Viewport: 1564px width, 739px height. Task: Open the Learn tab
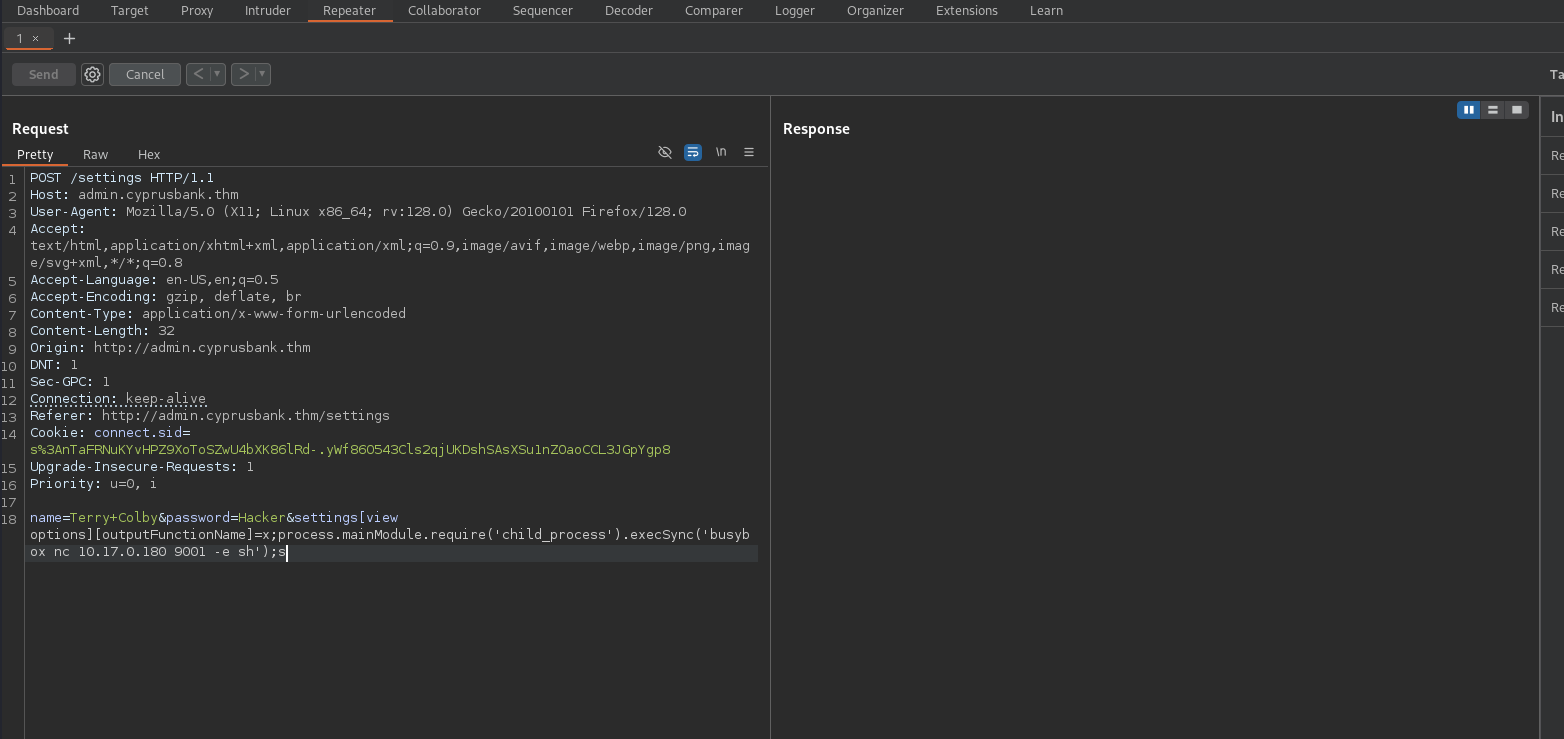1046,10
